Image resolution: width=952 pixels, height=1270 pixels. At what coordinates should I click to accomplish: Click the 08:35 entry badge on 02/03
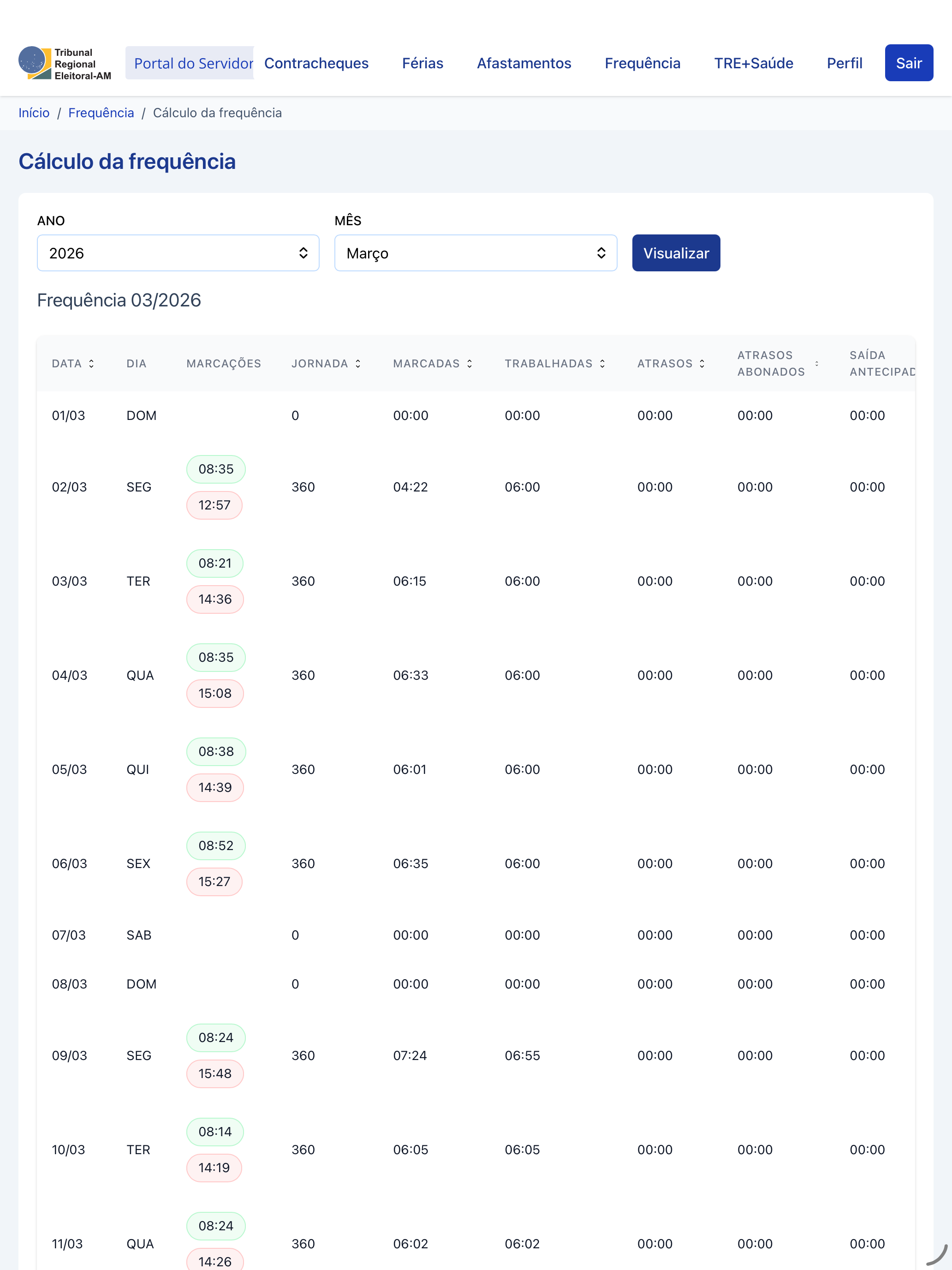[x=216, y=469]
